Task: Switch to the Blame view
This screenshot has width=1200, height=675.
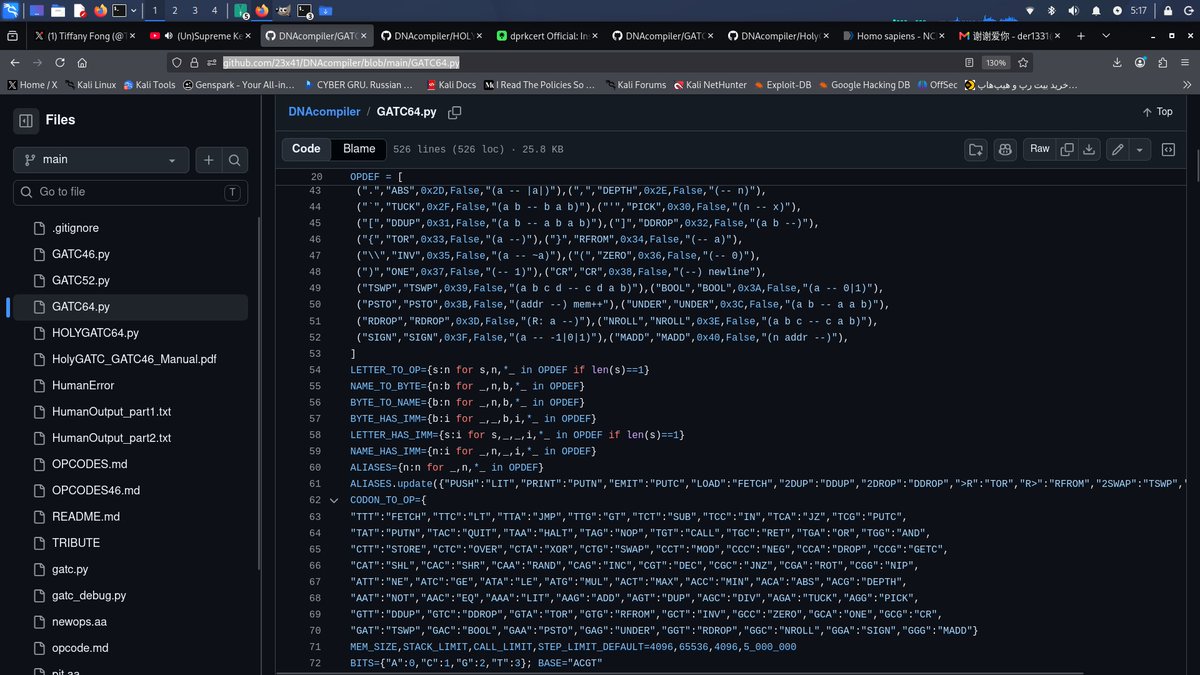Action: (359, 149)
